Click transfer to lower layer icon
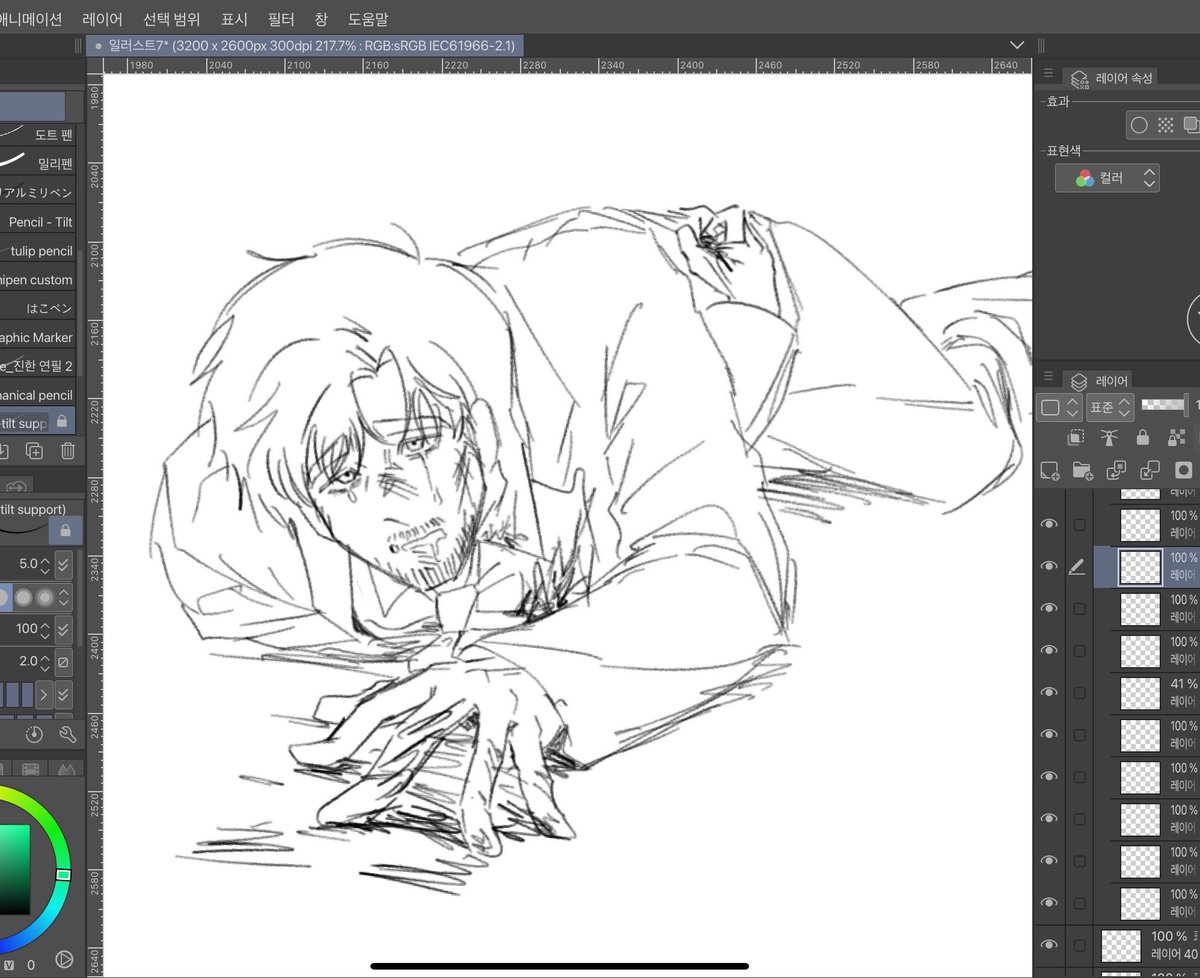1200x978 pixels. click(1116, 469)
